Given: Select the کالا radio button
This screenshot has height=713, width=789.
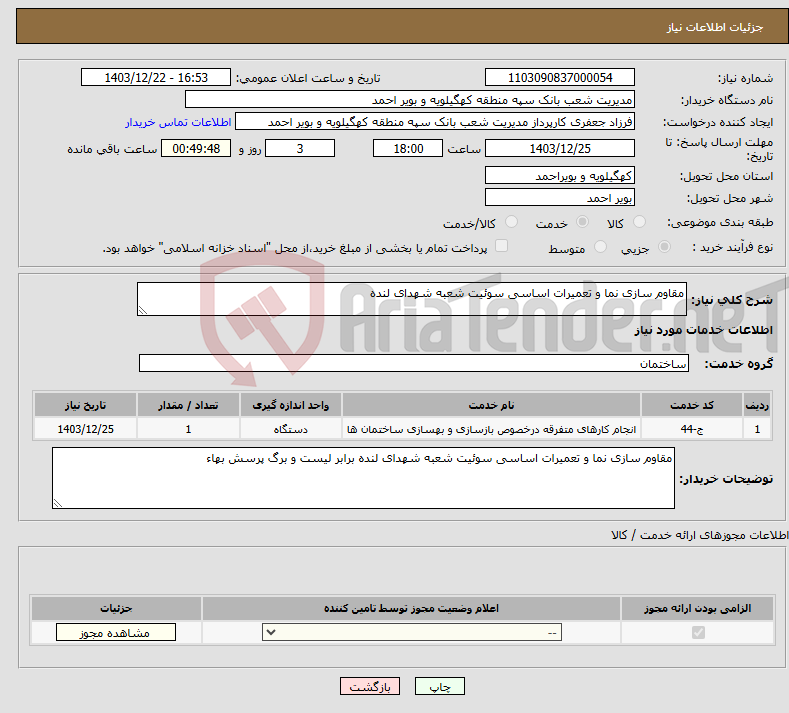Looking at the screenshot, I should 639,222.
